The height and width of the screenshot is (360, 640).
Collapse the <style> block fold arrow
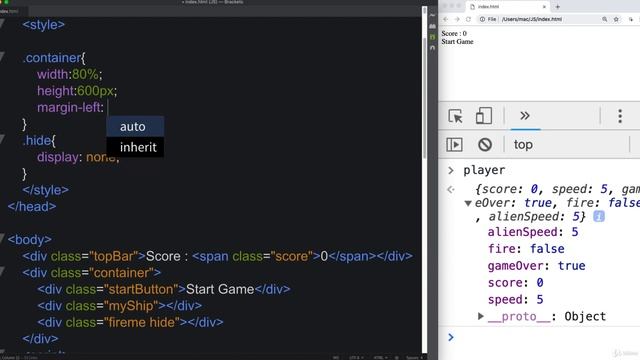(x=2, y=23)
